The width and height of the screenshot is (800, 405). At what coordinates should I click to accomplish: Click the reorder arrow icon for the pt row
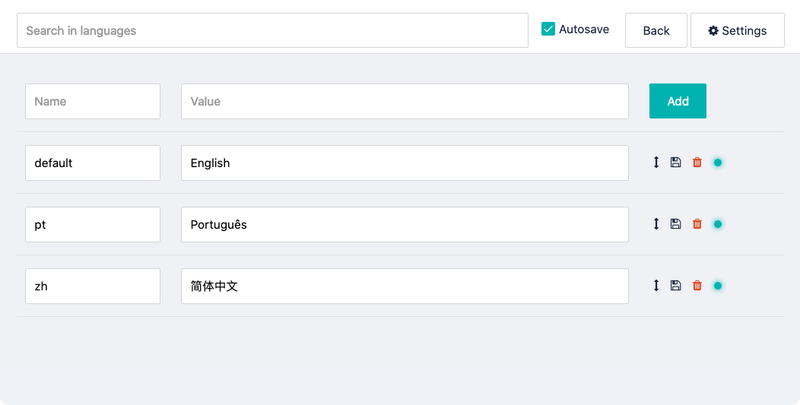coord(656,224)
